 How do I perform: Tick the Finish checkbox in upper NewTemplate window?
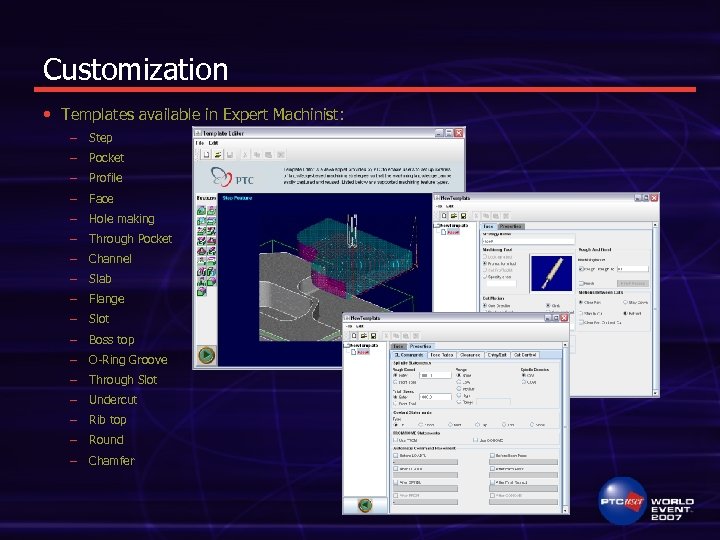(581, 283)
